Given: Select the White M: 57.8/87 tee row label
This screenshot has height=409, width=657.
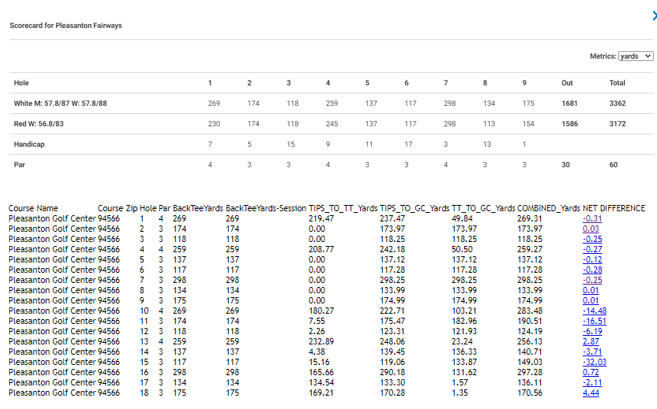Looking at the screenshot, I should 60,104.
